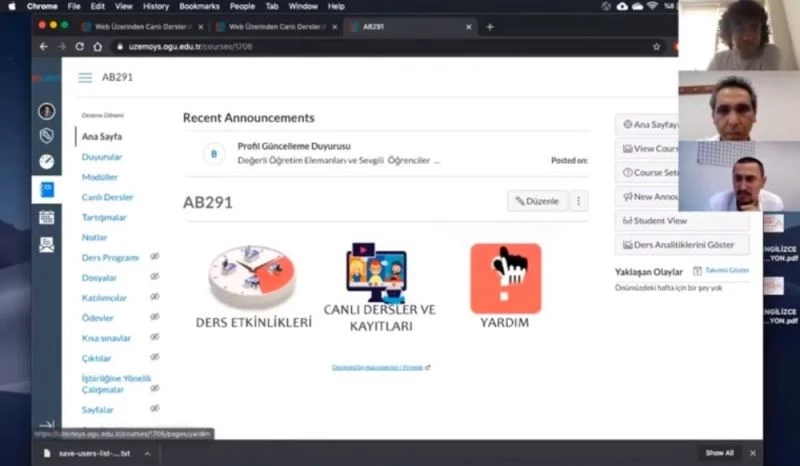Open the three-dot options menu beside Düzenle
800x466 pixels.
pos(578,201)
